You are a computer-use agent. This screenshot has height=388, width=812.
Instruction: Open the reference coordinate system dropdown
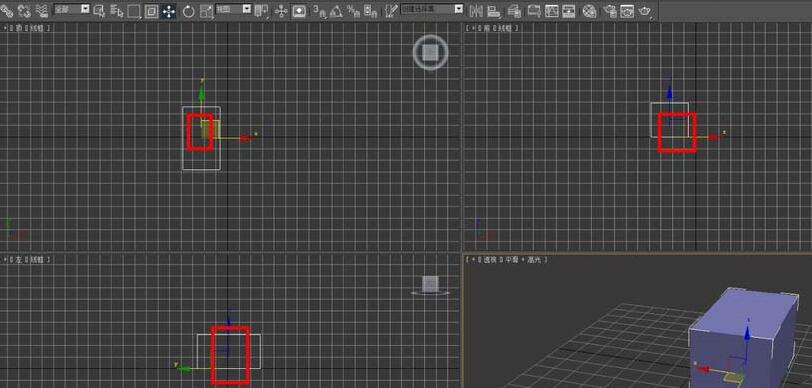234,9
